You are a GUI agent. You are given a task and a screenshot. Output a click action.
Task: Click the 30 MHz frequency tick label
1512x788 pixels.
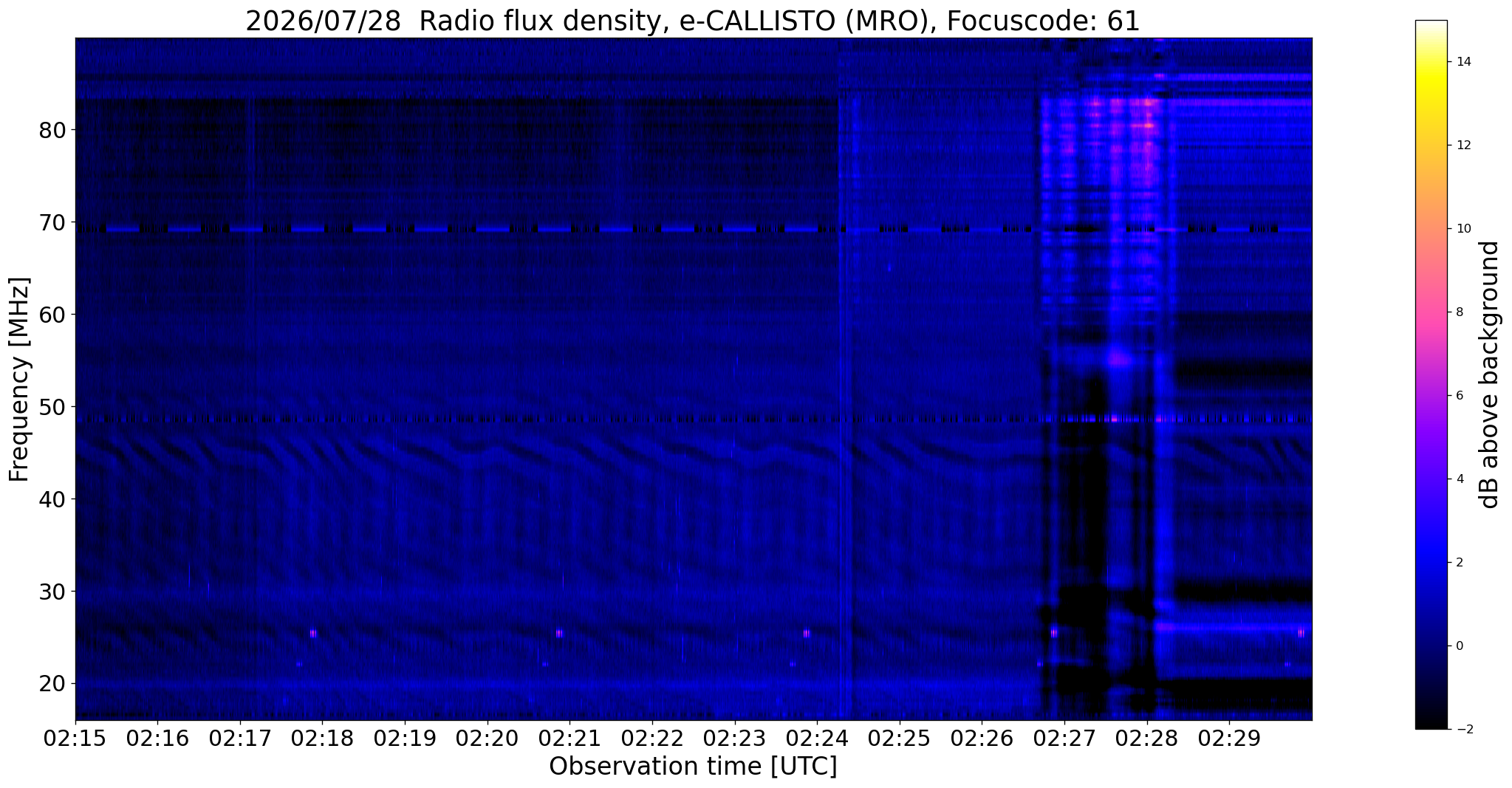point(52,592)
